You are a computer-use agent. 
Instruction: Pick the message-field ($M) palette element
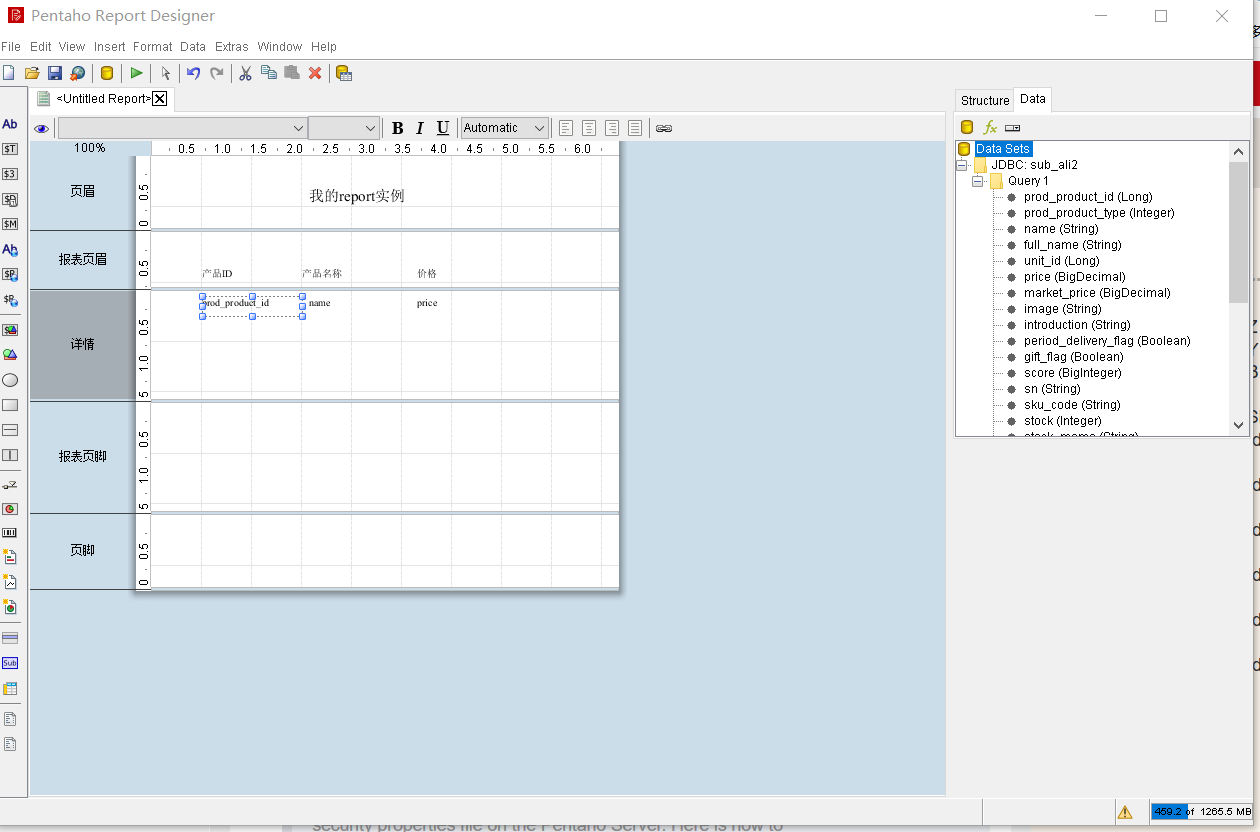10,224
